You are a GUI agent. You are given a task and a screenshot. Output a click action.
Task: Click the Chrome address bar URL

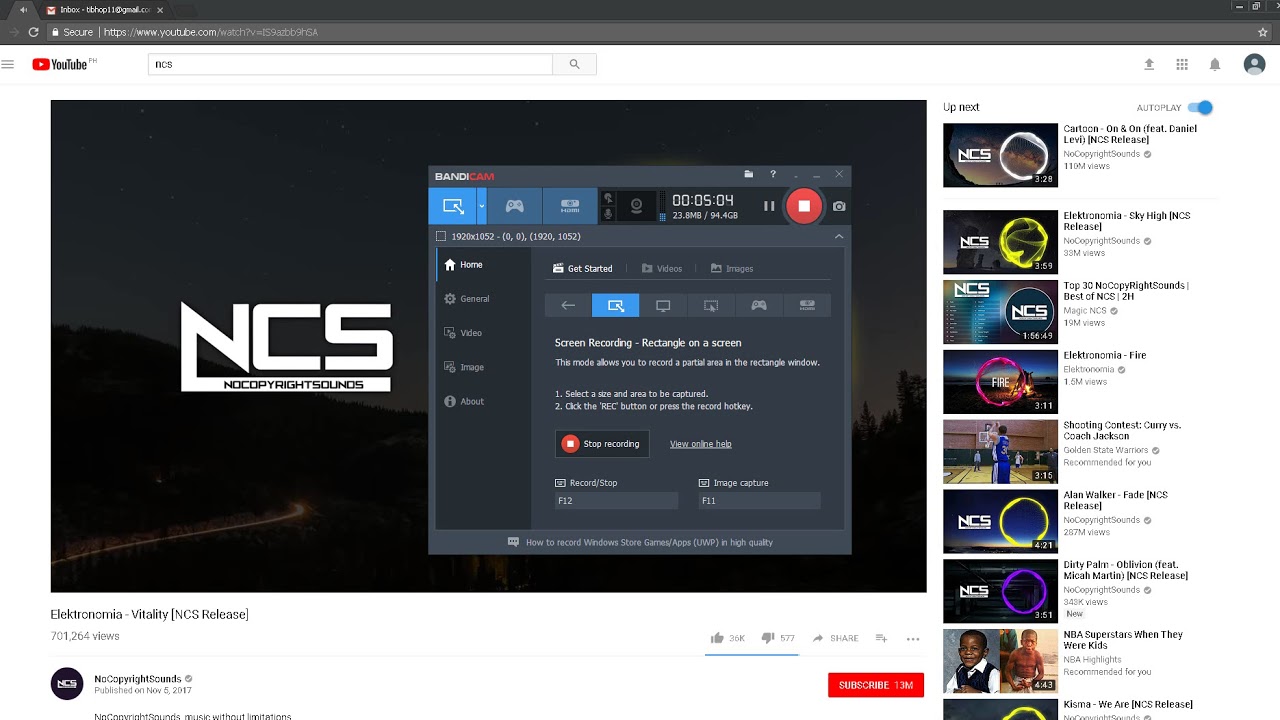click(211, 32)
